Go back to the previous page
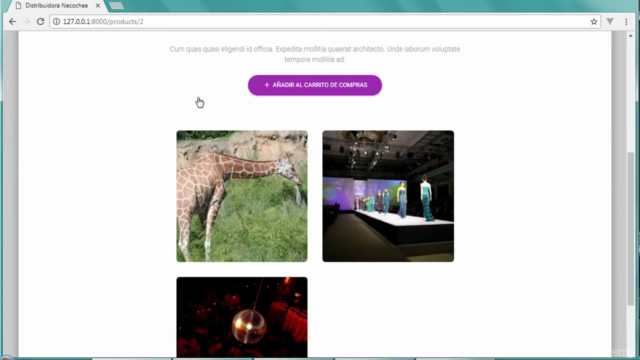Screen dimensions: 640x360 click(x=13, y=22)
